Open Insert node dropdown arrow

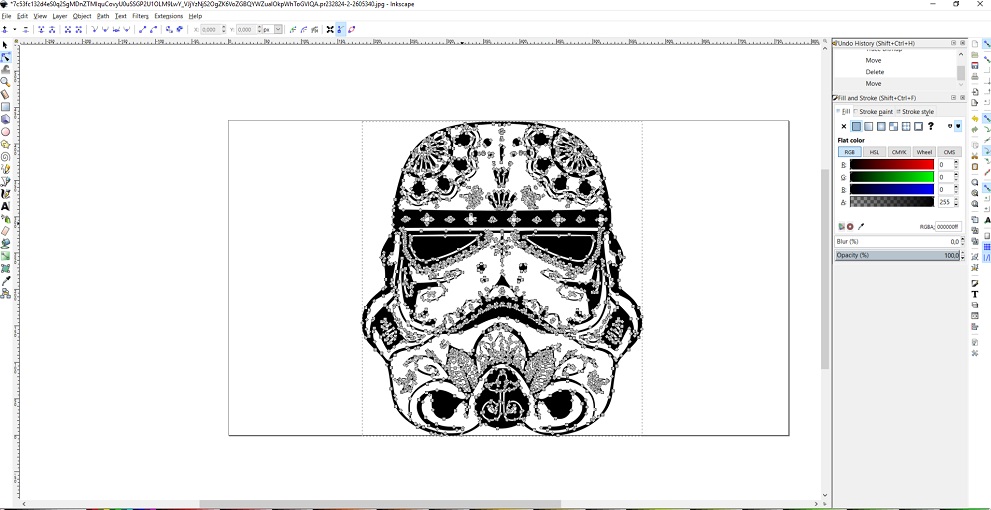point(15,29)
